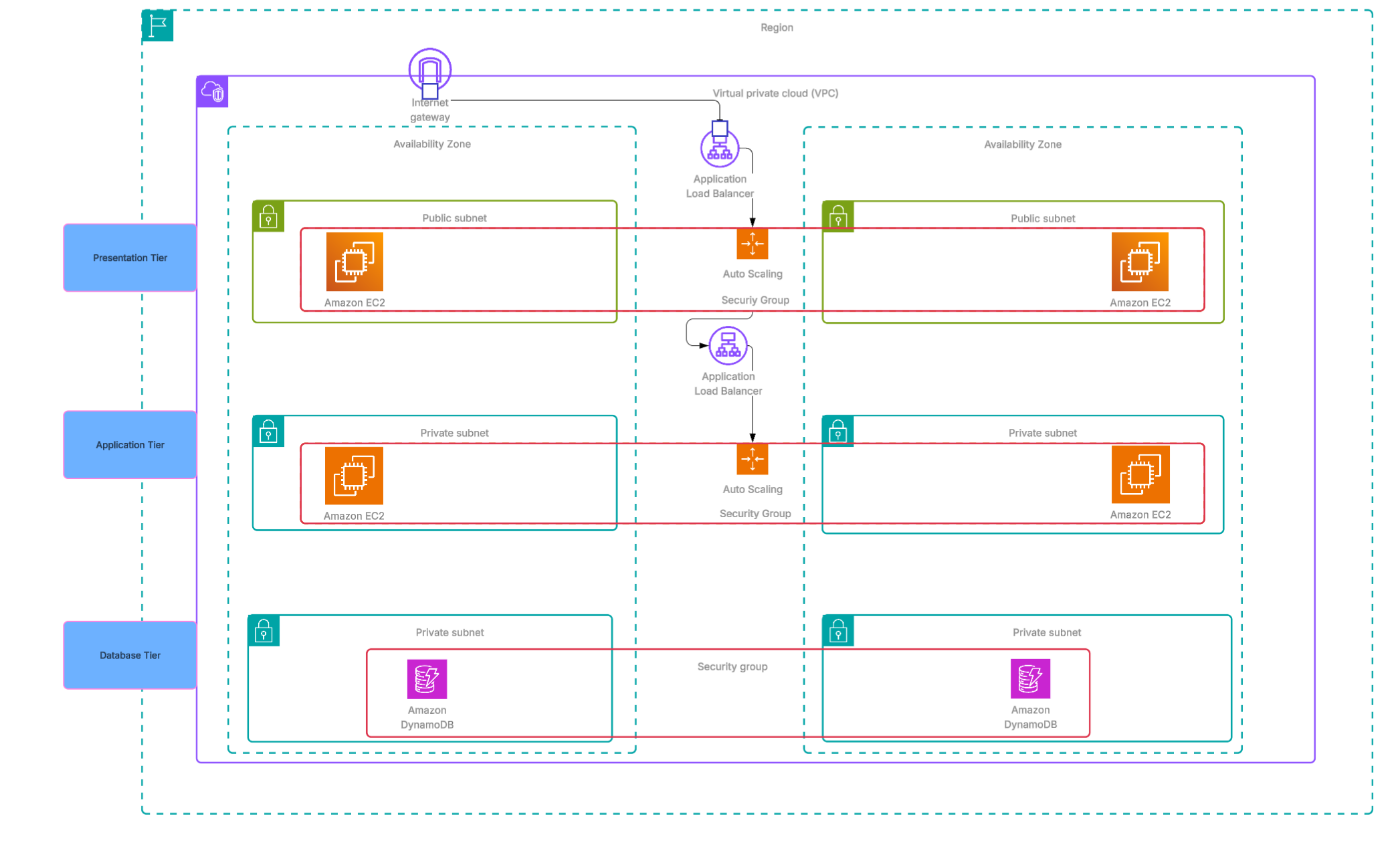Click the Presentation Tier box

click(130, 258)
